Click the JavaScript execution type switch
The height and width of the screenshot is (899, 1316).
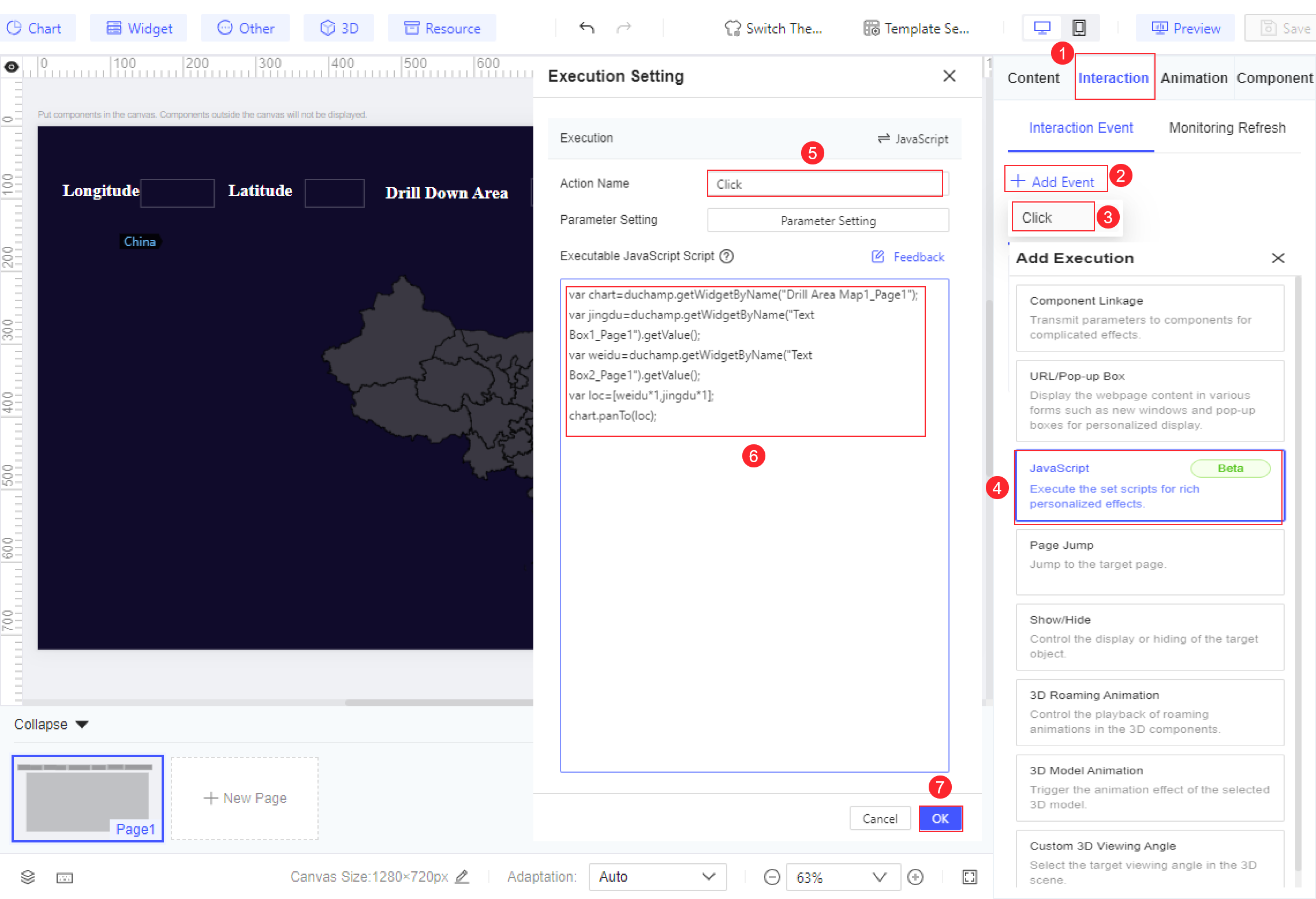click(x=913, y=138)
